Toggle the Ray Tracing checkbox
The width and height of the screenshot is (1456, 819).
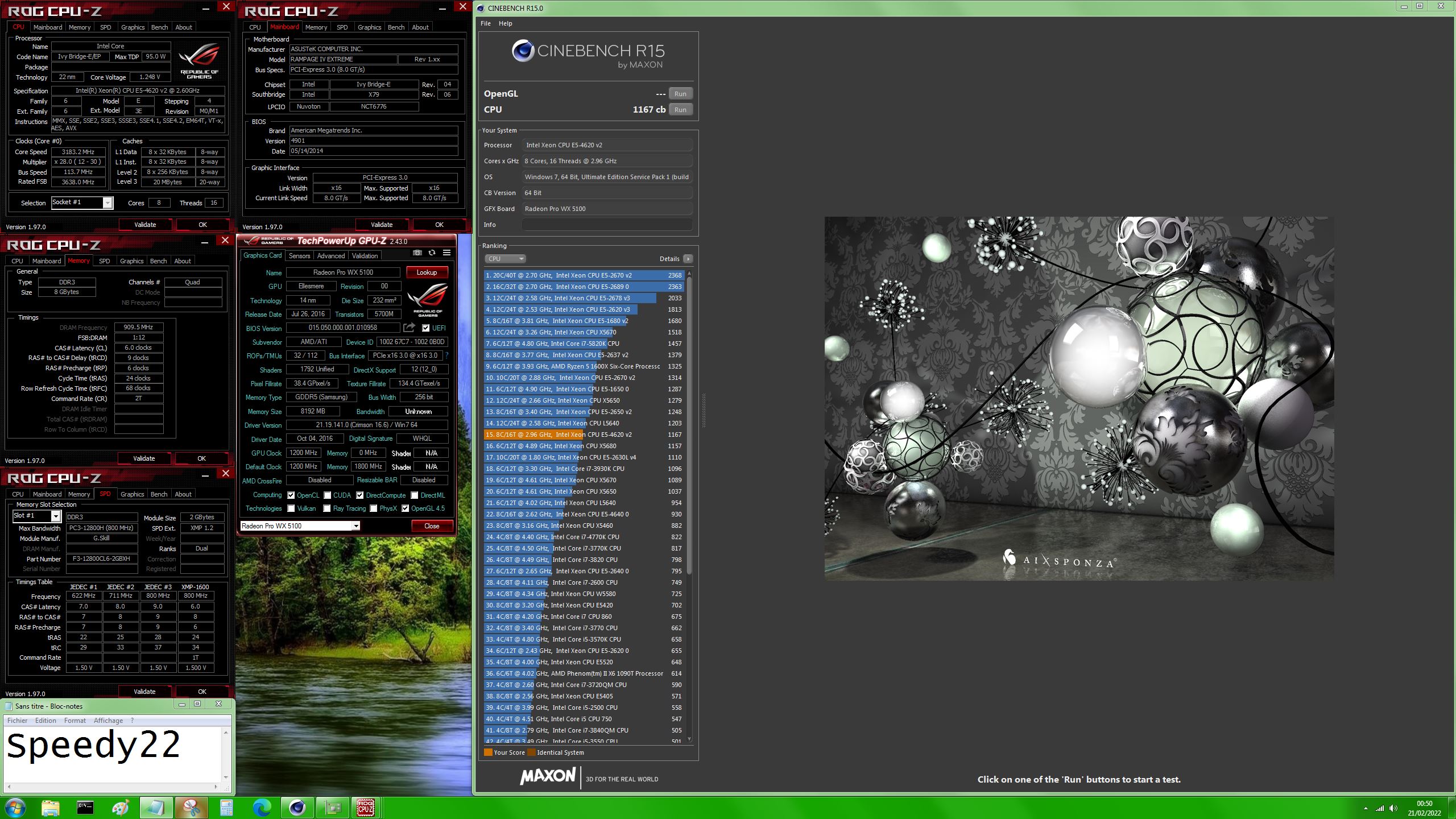coord(327,508)
